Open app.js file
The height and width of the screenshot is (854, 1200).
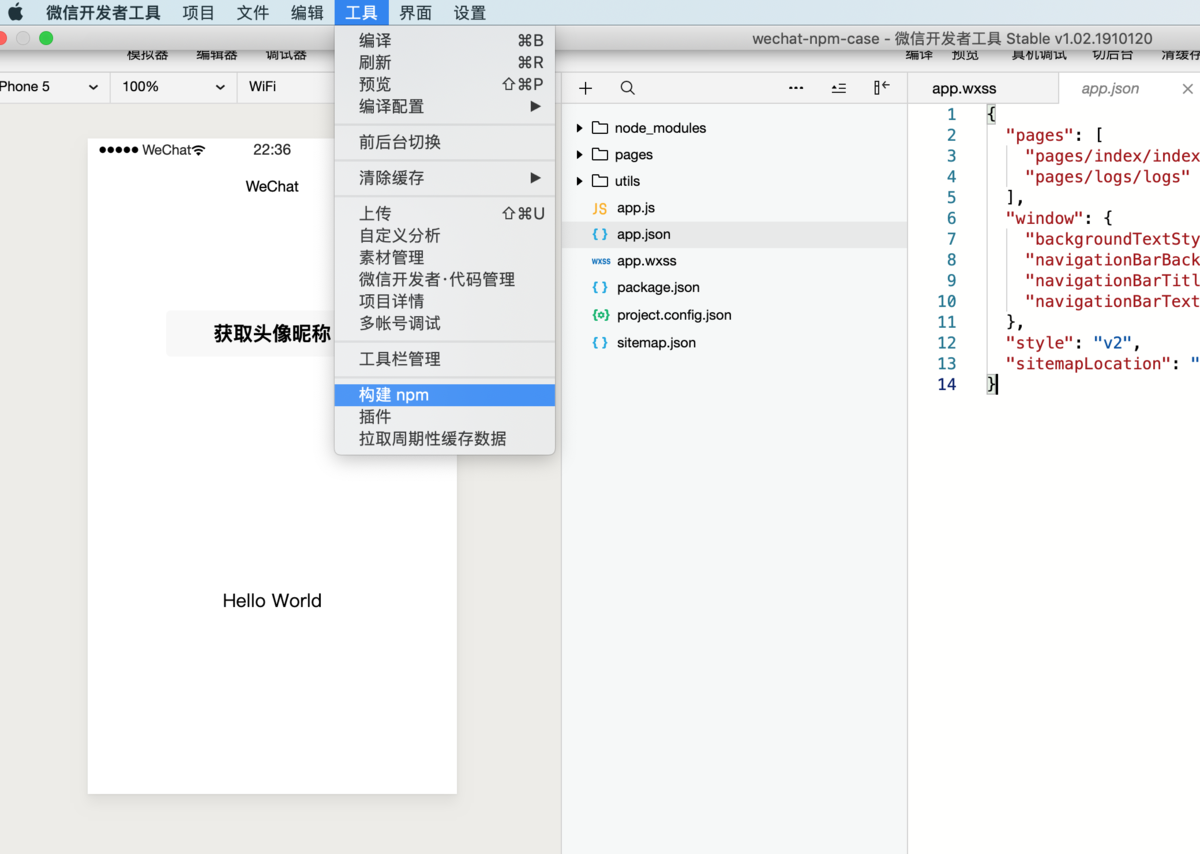(x=734, y=208)
